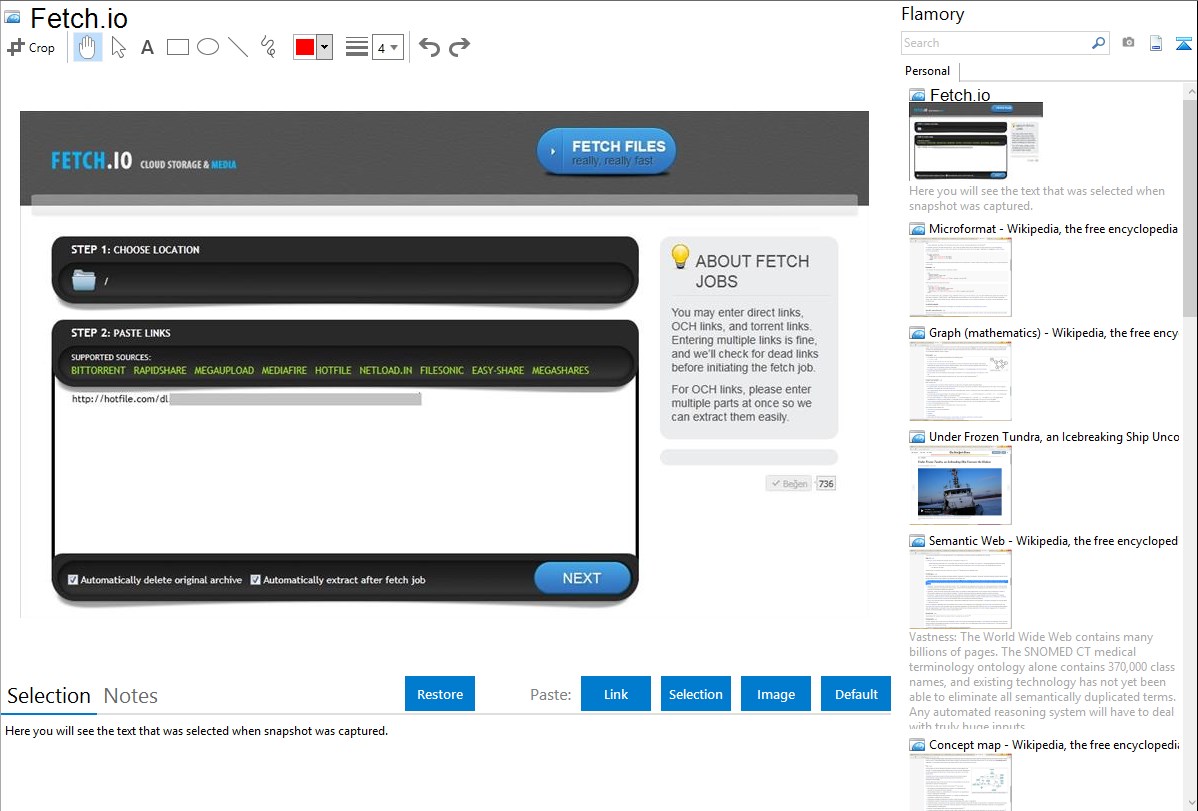Click the snapshot icon beside Microformat title
The width and height of the screenshot is (1198, 811).
pyautogui.click(x=918, y=229)
